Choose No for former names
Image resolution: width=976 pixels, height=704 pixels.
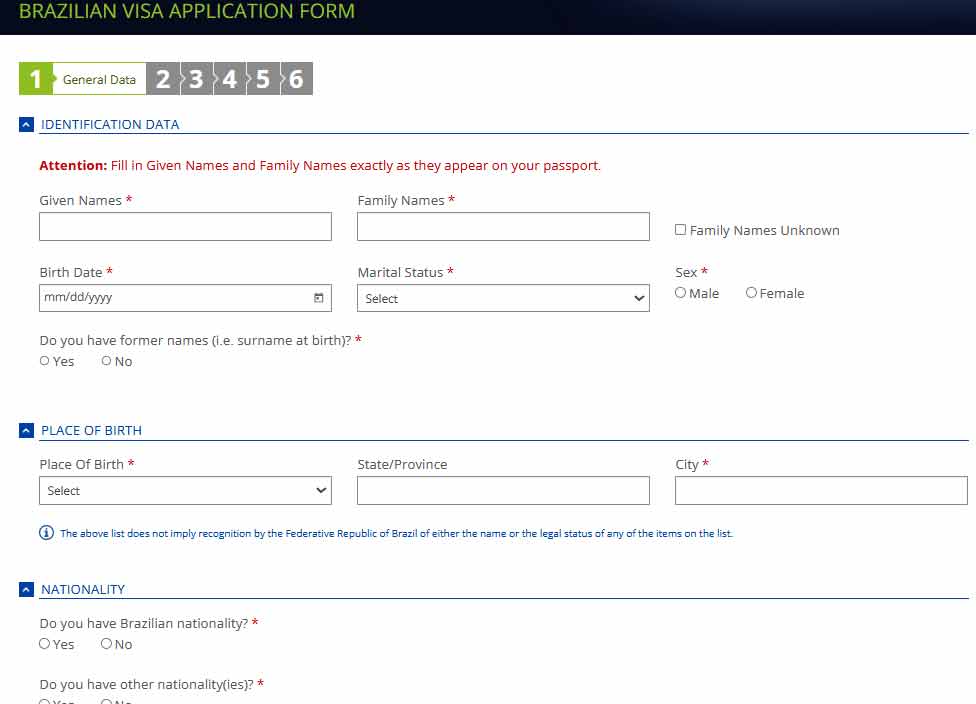tap(107, 361)
